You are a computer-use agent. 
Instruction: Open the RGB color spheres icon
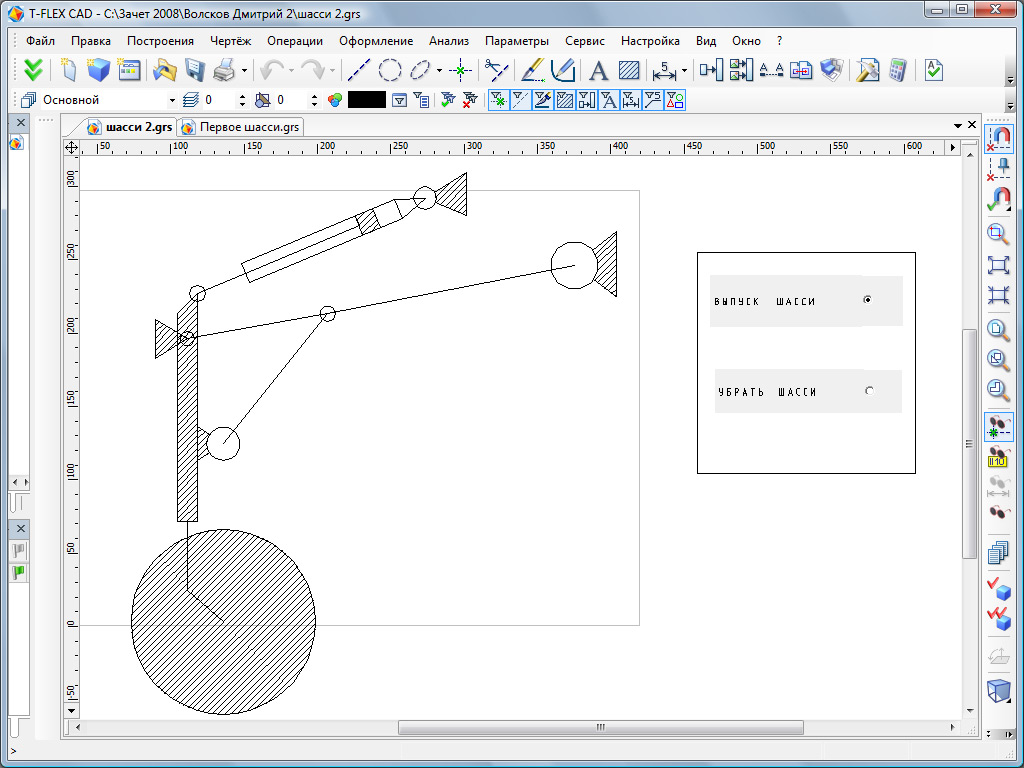[x=335, y=100]
